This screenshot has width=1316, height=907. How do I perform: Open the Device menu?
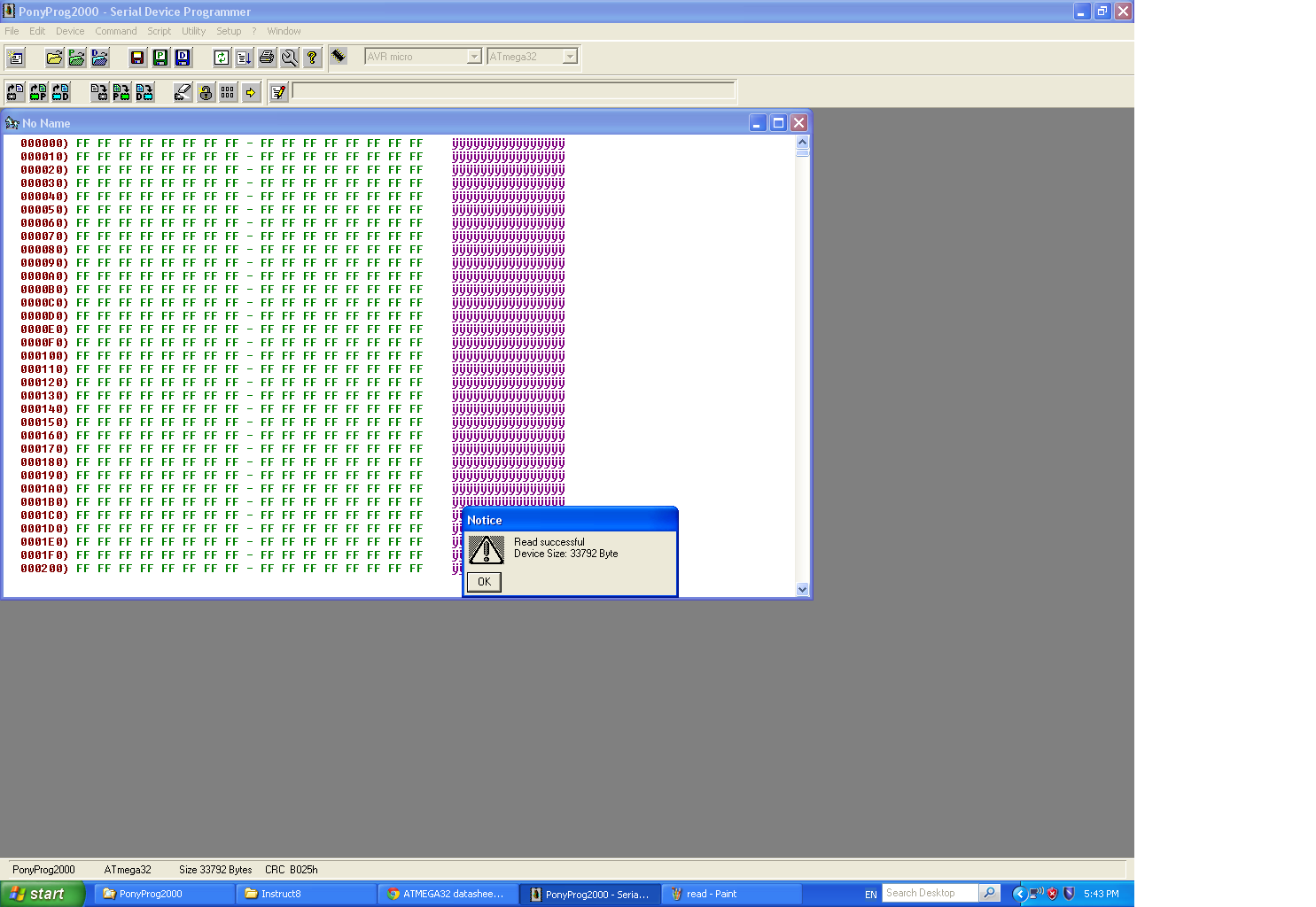pos(70,31)
